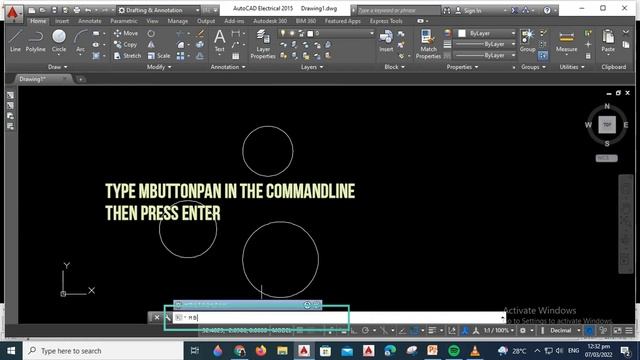640x360 pixels.
Task: Click the command line input field
Action: 339,317
